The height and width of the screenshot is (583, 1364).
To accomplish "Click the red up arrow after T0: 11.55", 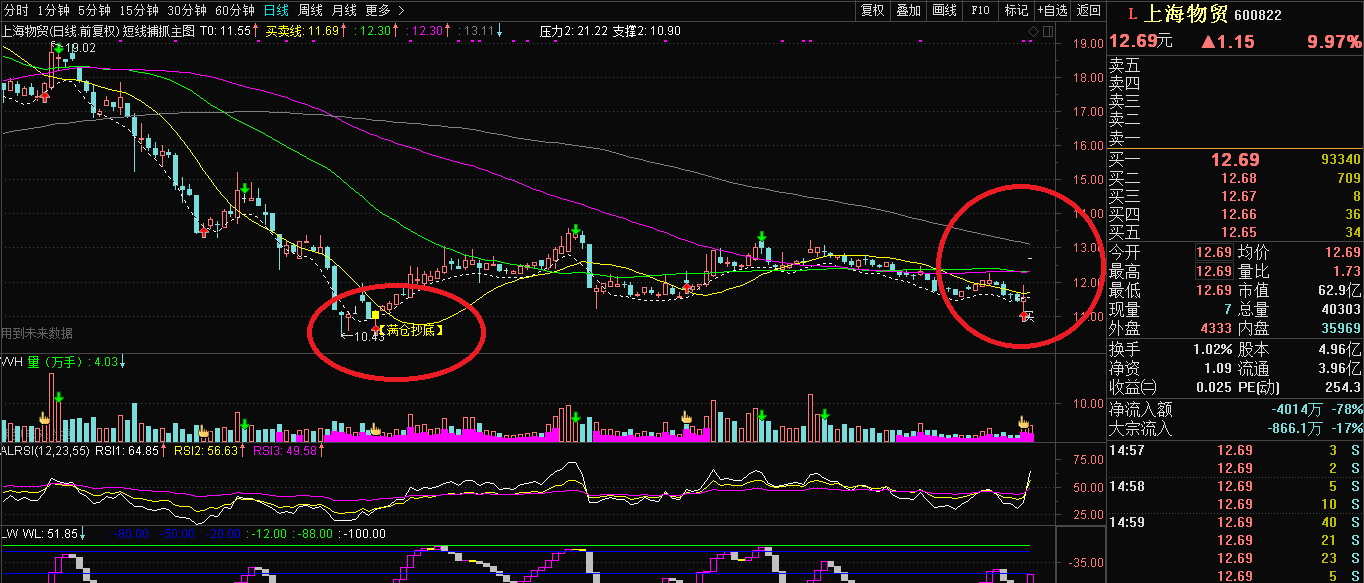I will pos(257,31).
